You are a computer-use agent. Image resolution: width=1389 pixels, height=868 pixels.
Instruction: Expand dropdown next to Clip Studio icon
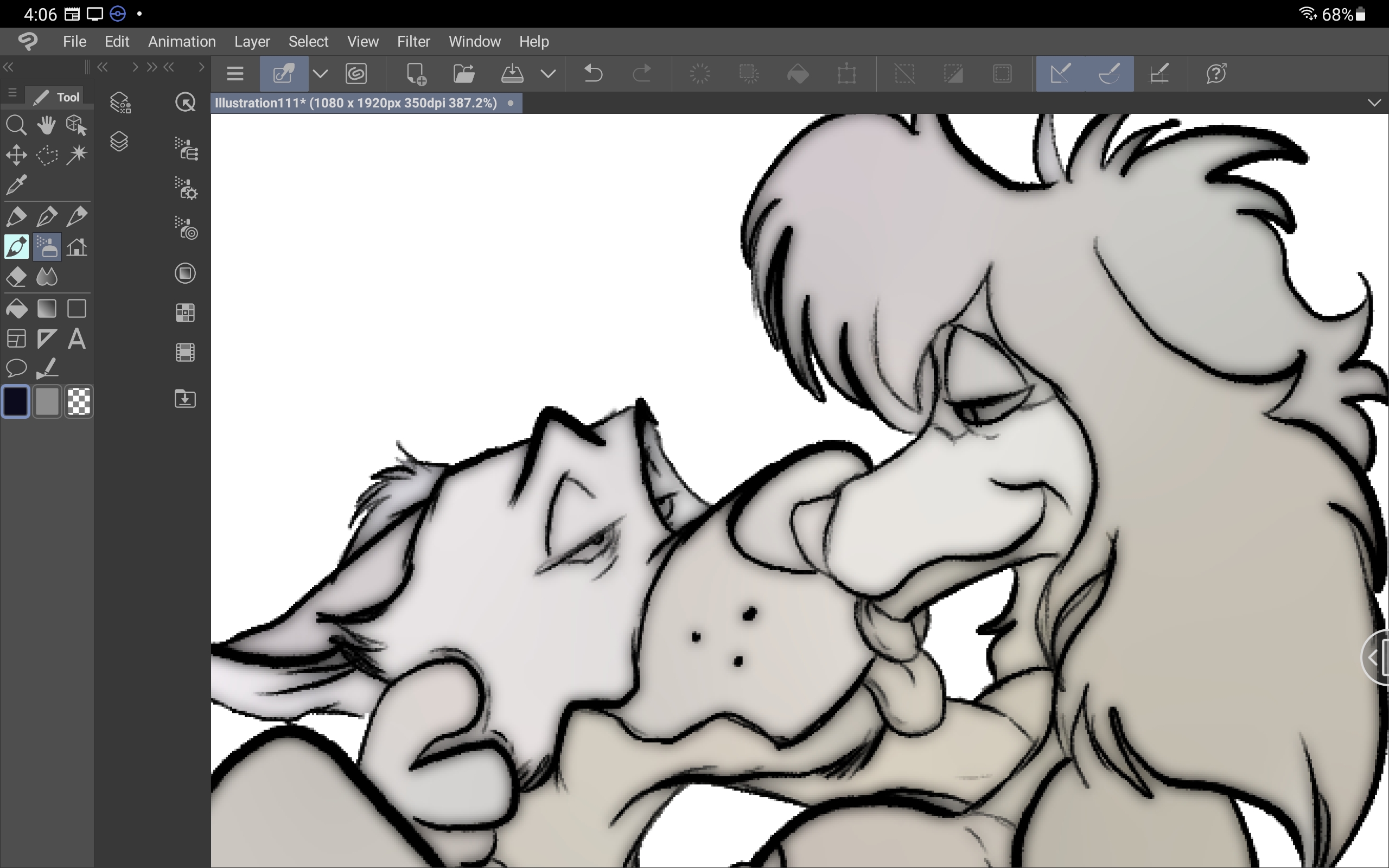320,73
